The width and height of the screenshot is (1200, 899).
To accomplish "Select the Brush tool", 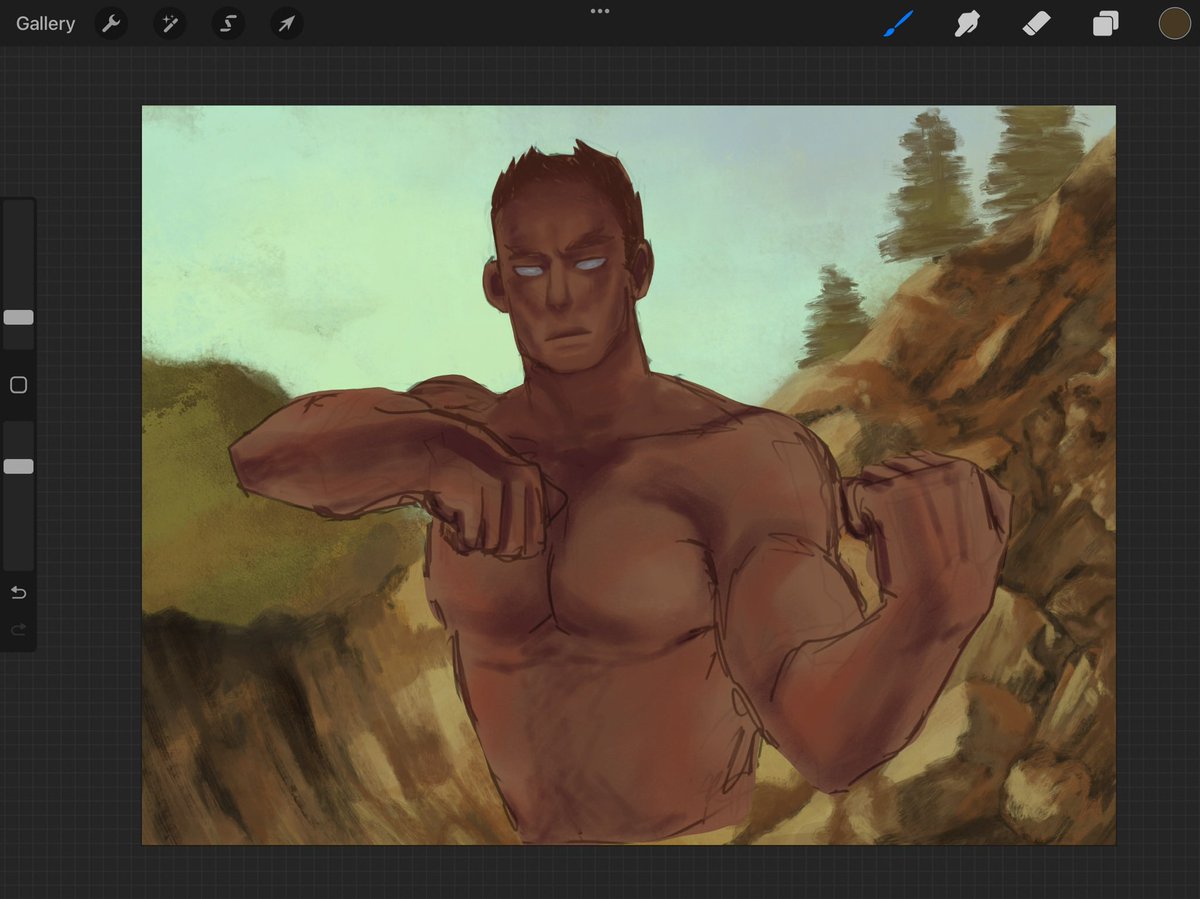I will click(x=898, y=23).
